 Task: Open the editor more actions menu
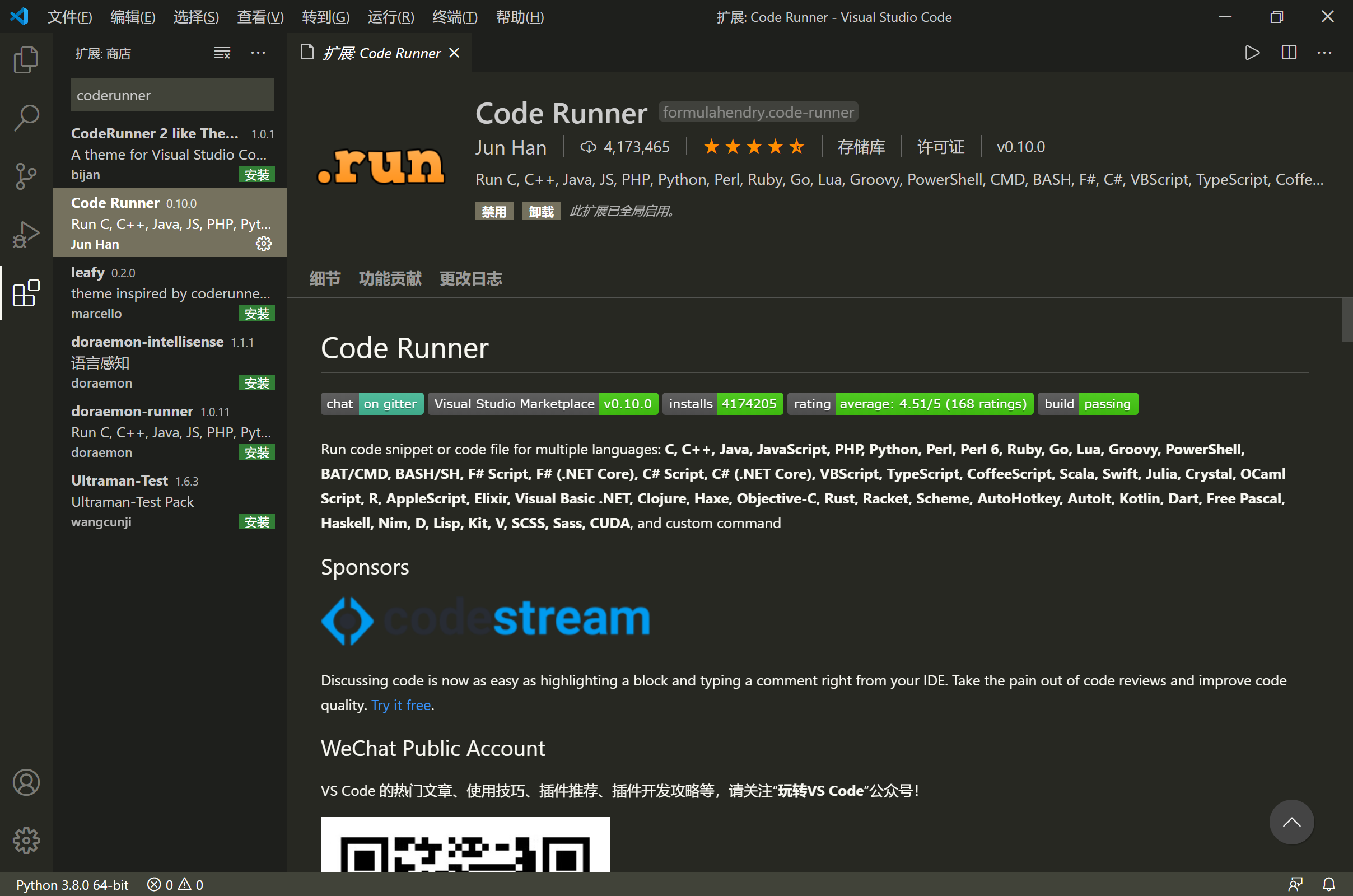1324,53
